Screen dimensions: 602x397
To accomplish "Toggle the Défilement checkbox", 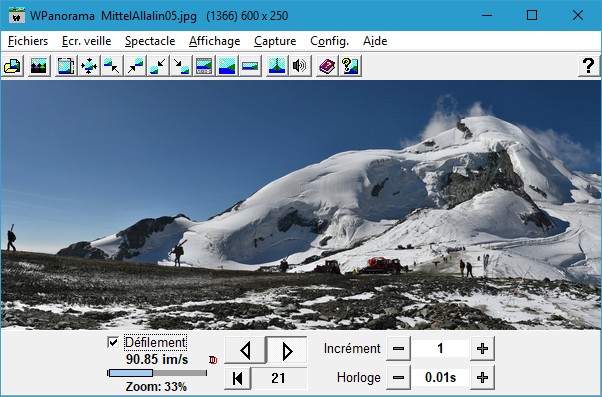I will (x=113, y=342).
